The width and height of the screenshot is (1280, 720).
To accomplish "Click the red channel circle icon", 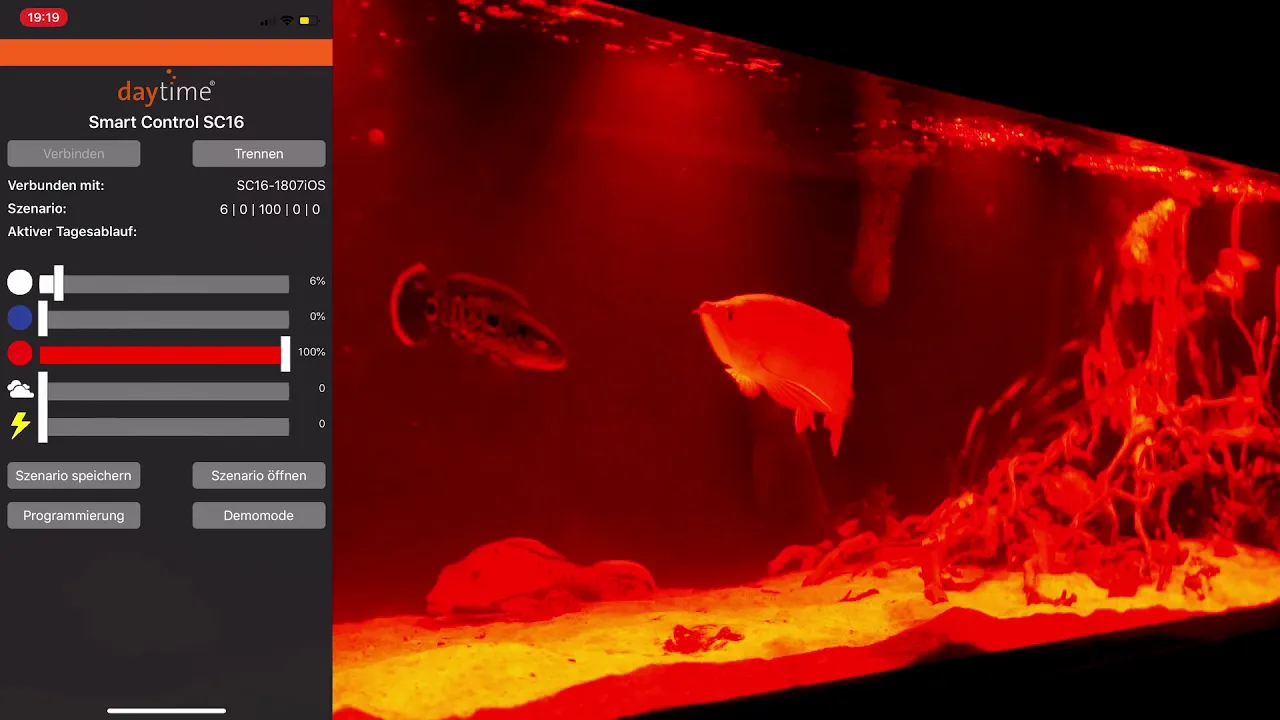I will pyautogui.click(x=20, y=354).
